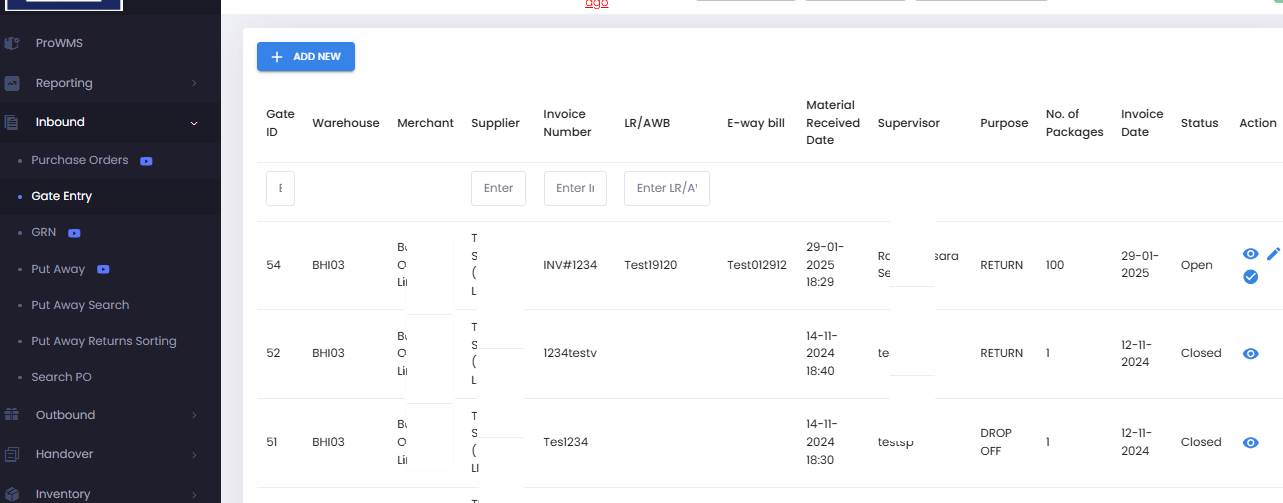Expand the Reporting menu chevron
This screenshot has height=503, width=1283.
[x=194, y=83]
